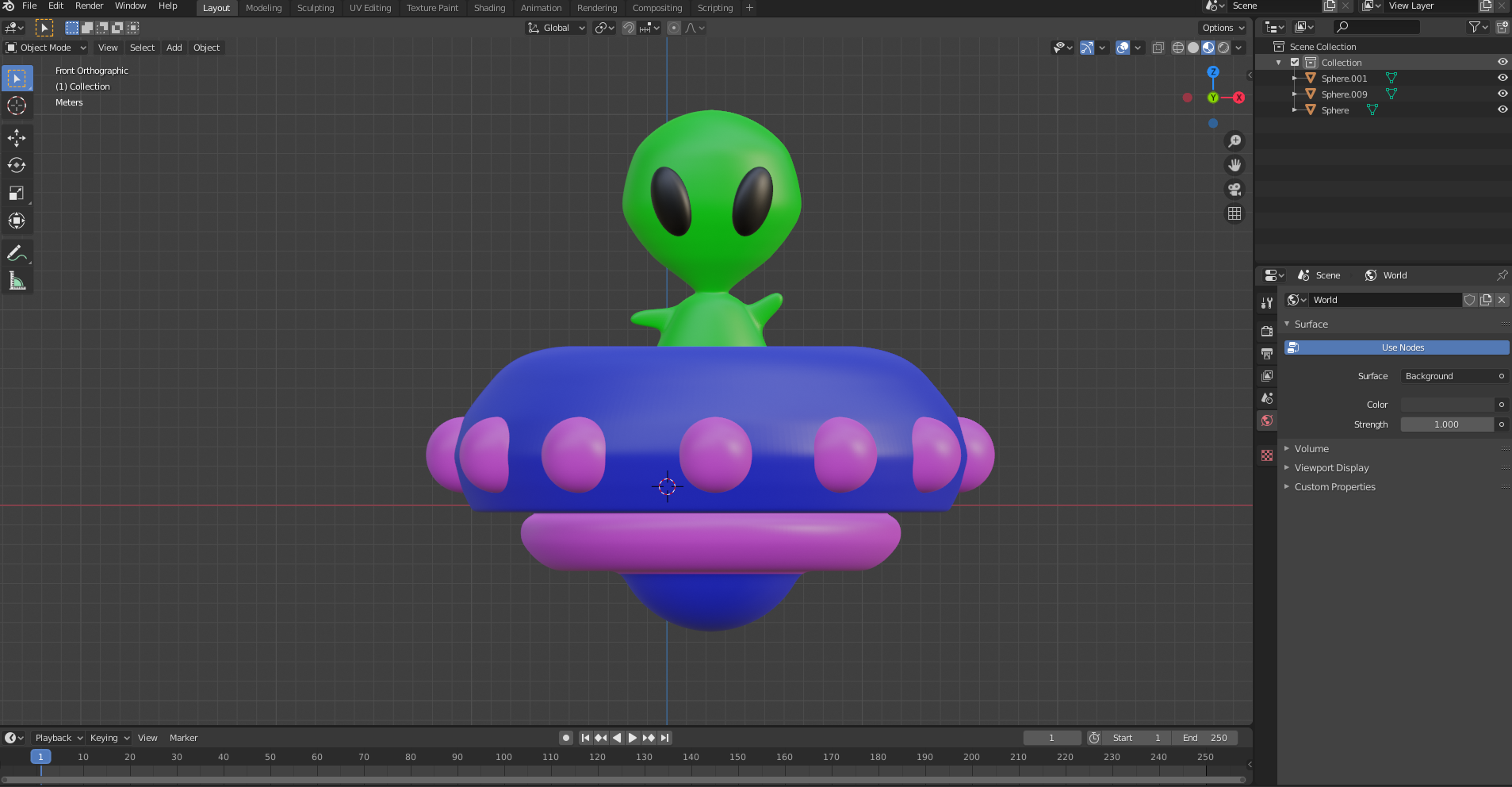Viewport: 1512px width, 787px height.
Task: Toggle proportional editing
Action: point(674,28)
